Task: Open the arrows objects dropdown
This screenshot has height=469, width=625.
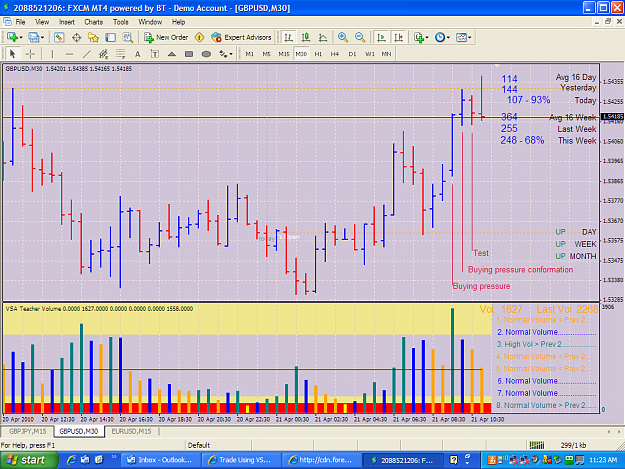Action: (x=226, y=54)
